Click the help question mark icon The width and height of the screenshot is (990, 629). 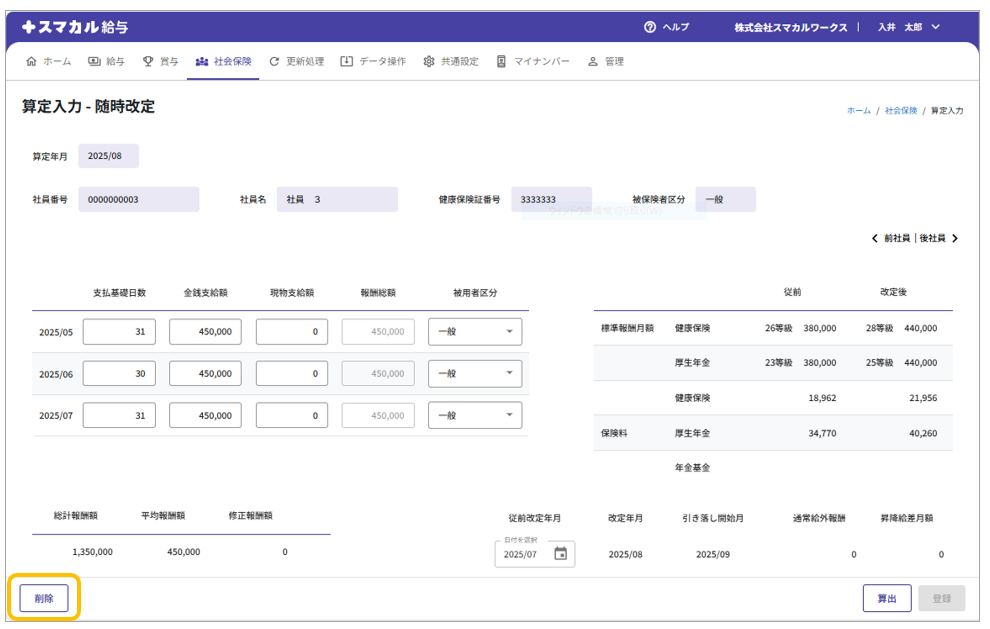[x=650, y=27]
